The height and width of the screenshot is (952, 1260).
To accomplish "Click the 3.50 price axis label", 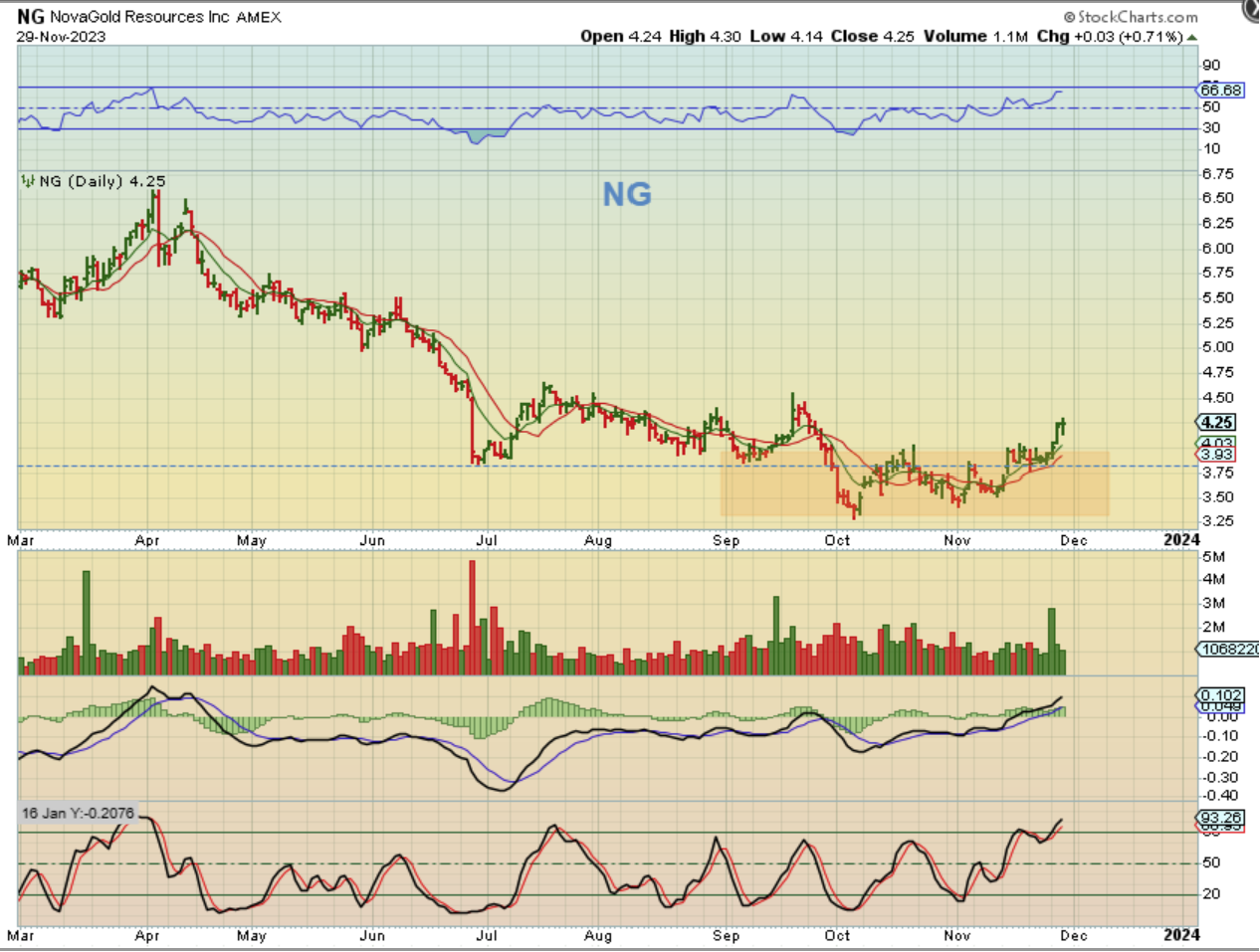I will (1218, 497).
